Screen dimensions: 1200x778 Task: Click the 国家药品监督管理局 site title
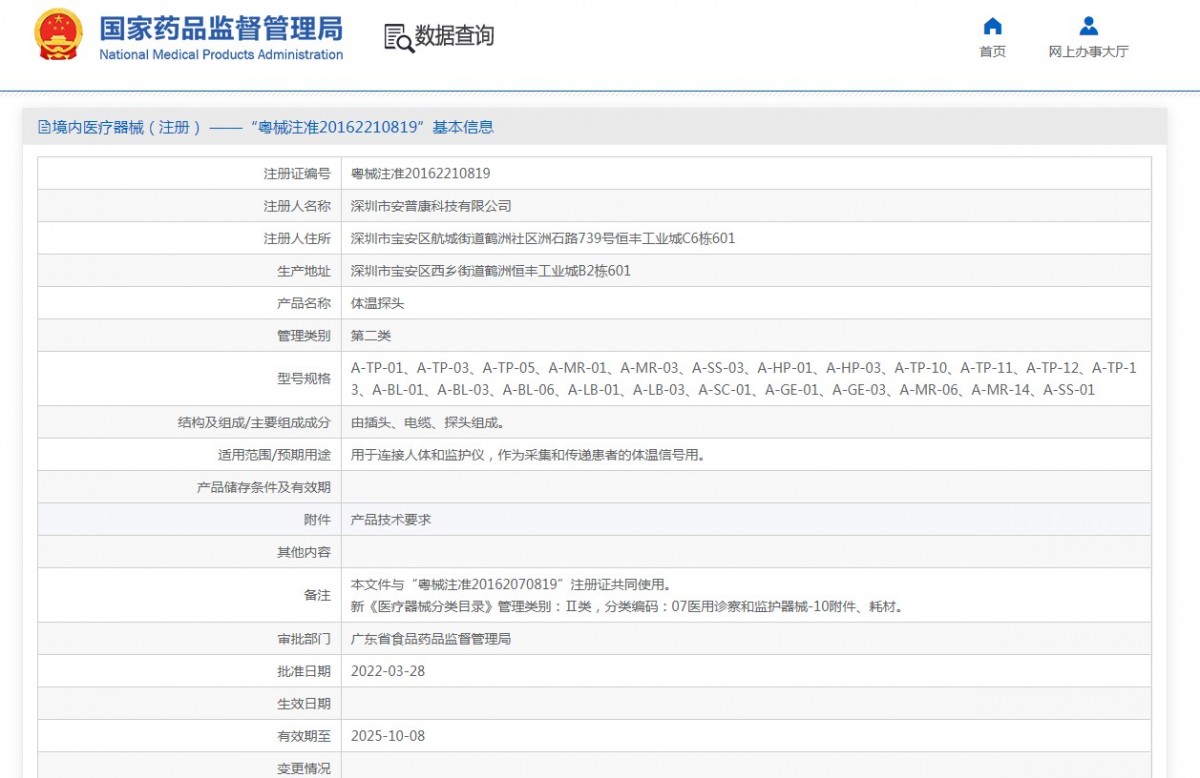click(x=220, y=27)
